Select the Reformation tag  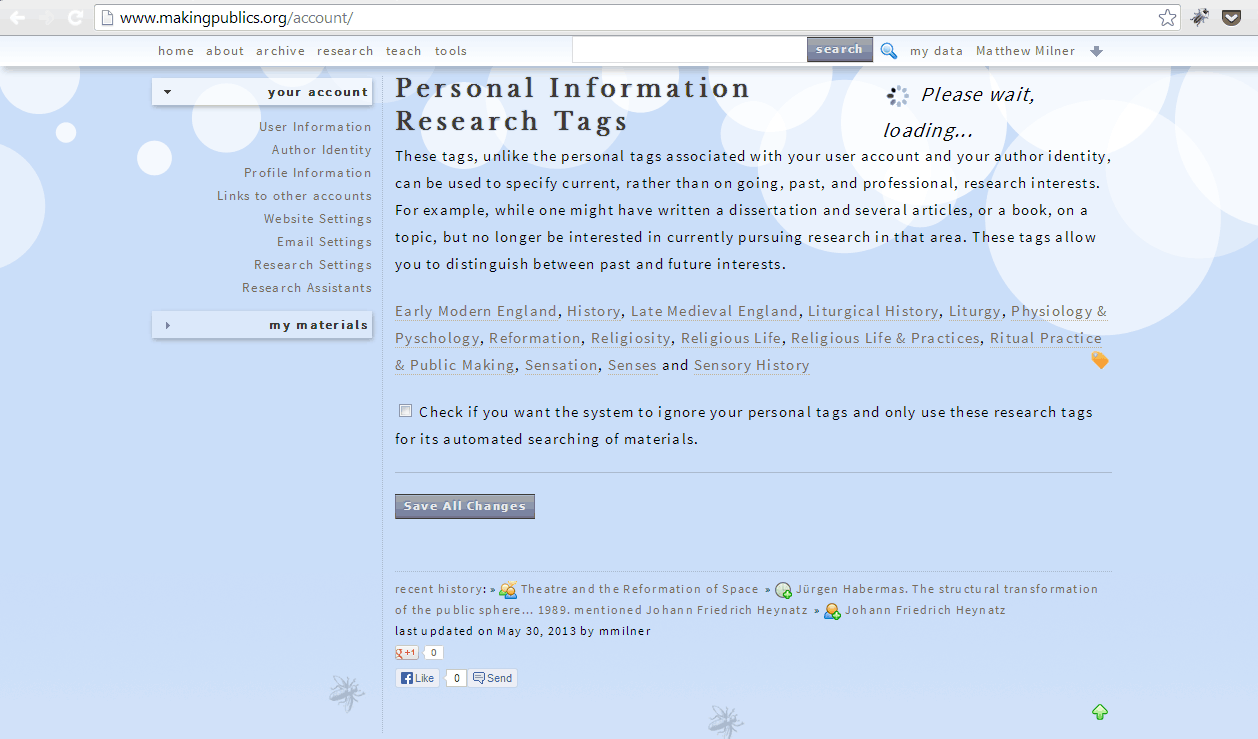535,338
